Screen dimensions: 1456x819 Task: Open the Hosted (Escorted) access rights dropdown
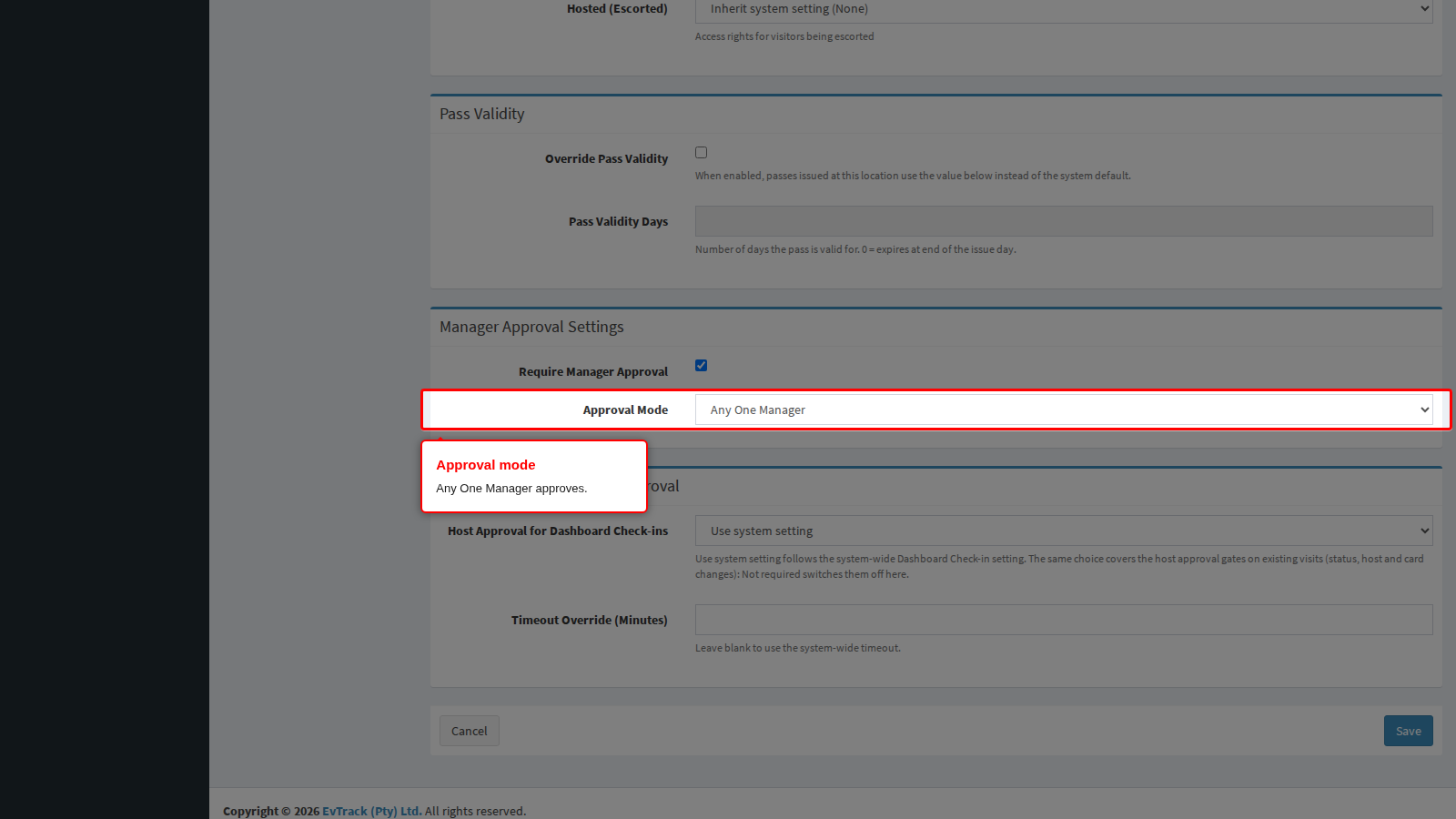coord(1064,9)
